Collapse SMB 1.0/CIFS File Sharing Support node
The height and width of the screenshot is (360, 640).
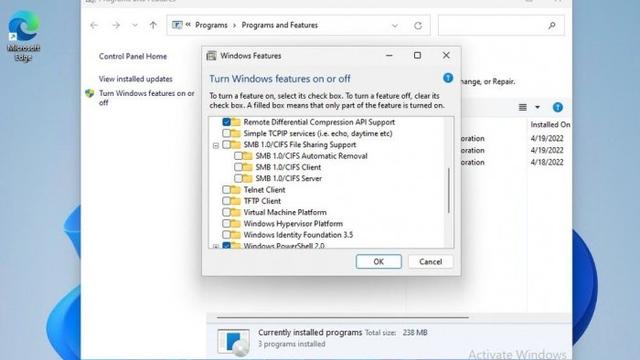point(216,145)
